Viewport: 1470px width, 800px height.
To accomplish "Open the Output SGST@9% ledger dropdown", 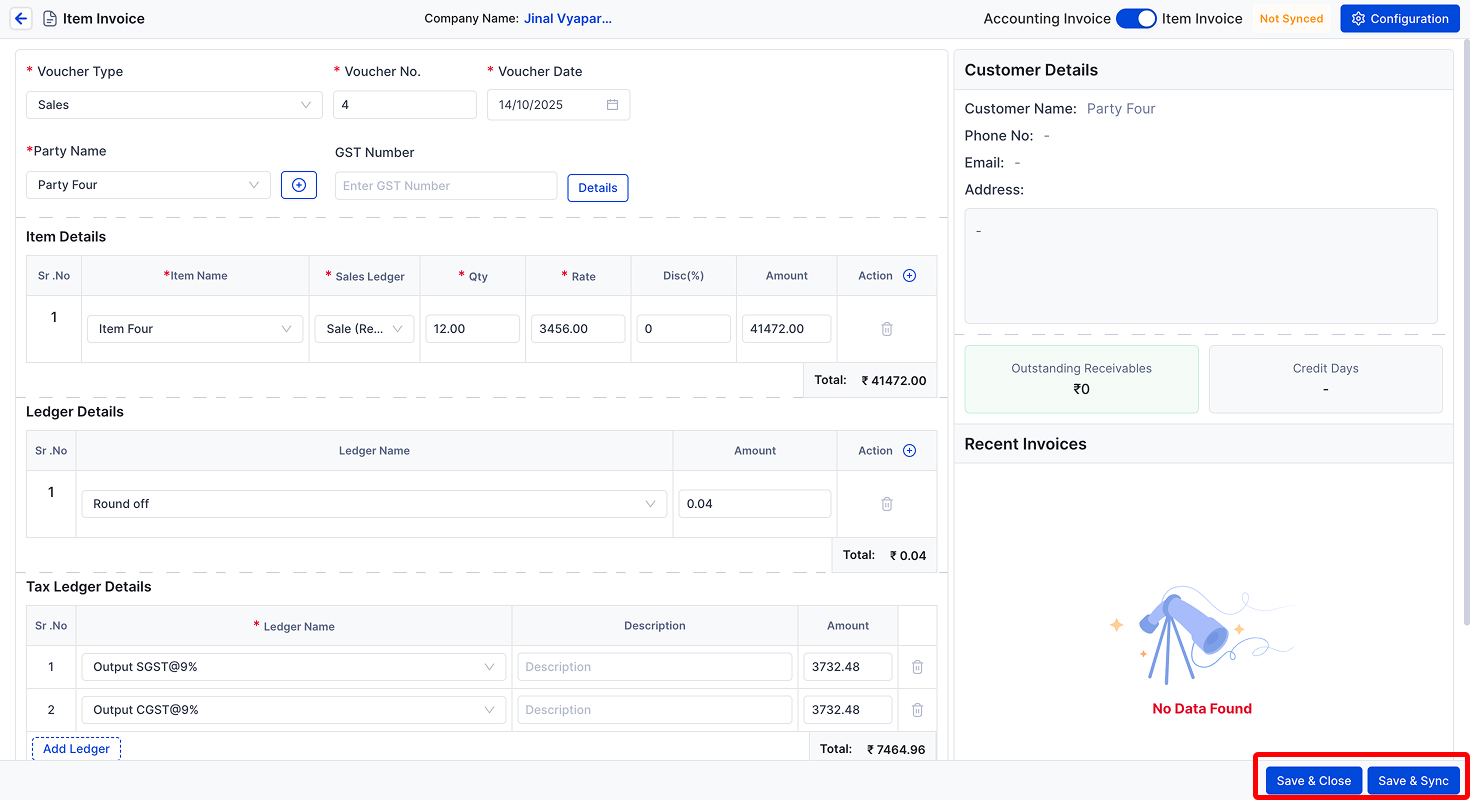I will coord(294,667).
